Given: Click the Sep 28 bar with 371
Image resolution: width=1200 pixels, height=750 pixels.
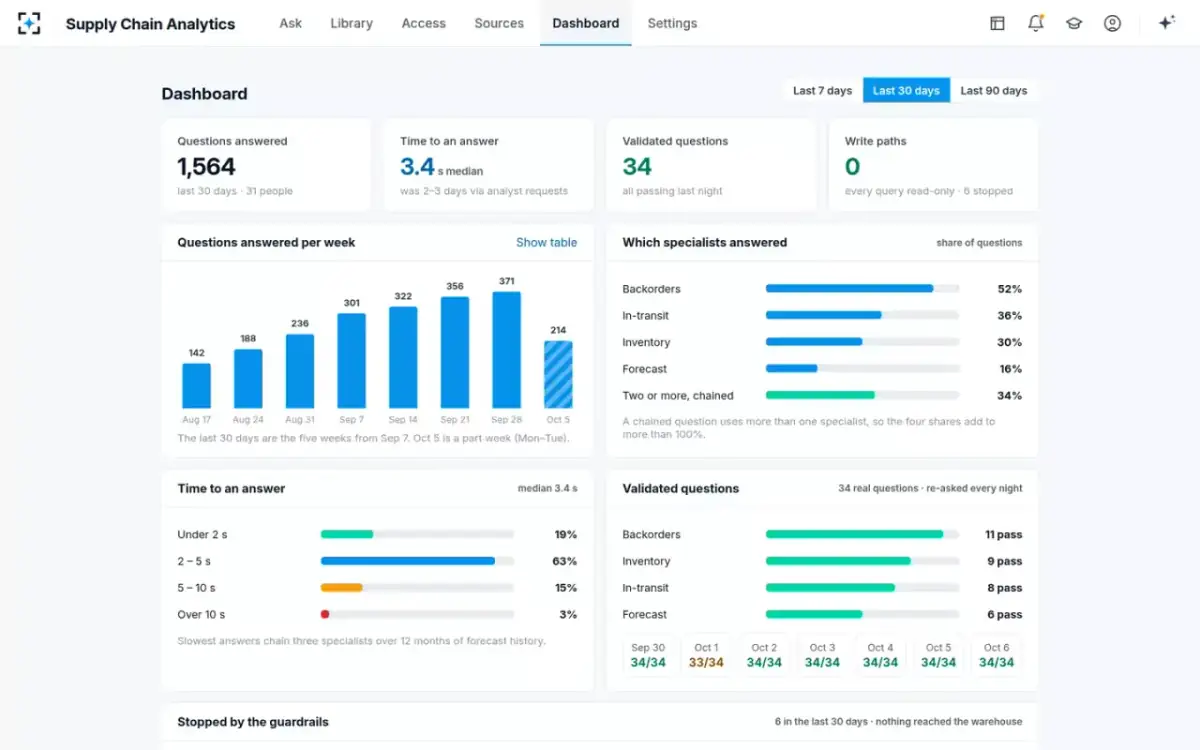Looking at the screenshot, I should [507, 350].
